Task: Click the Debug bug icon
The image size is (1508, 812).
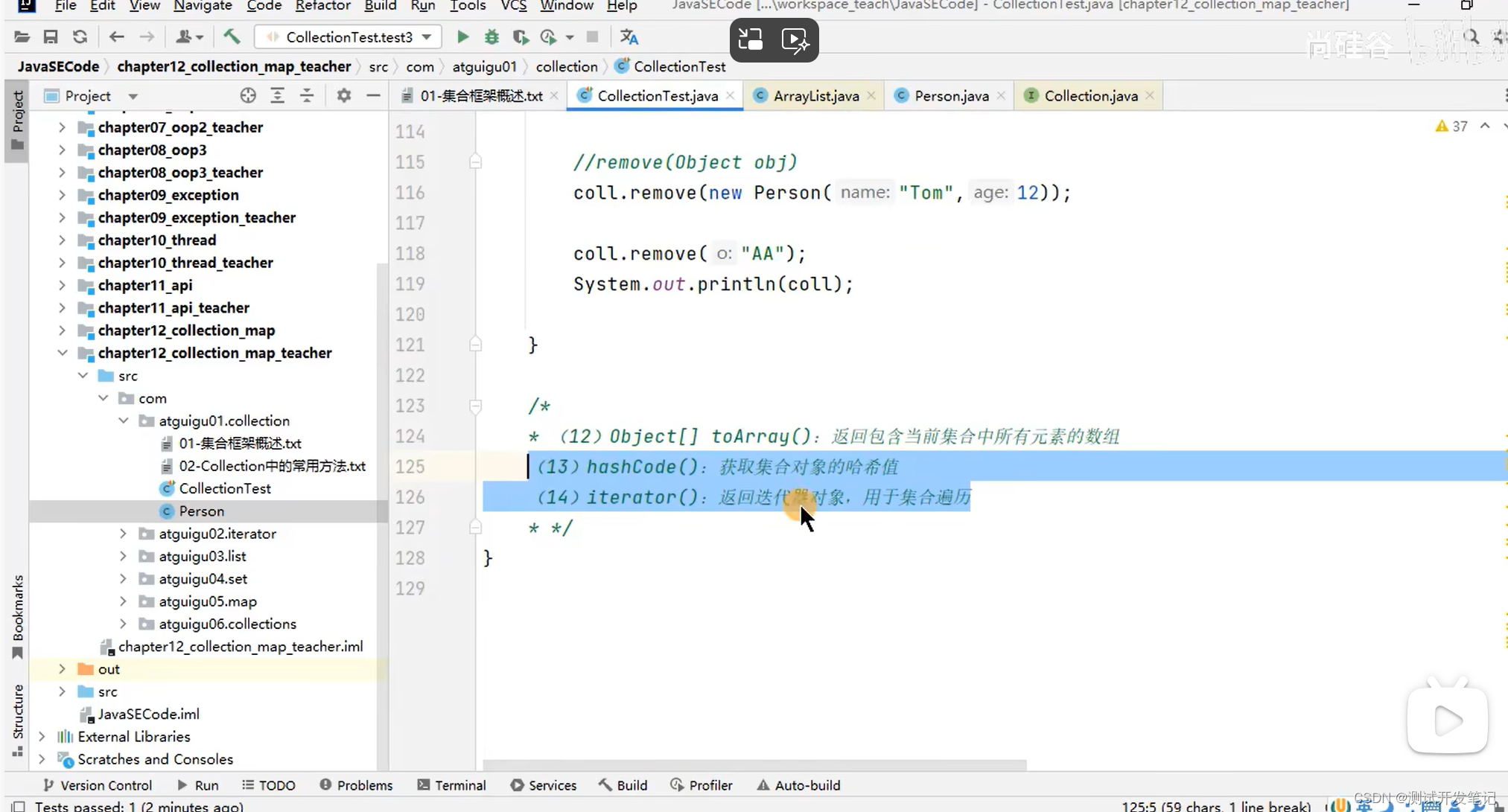Action: coord(491,36)
